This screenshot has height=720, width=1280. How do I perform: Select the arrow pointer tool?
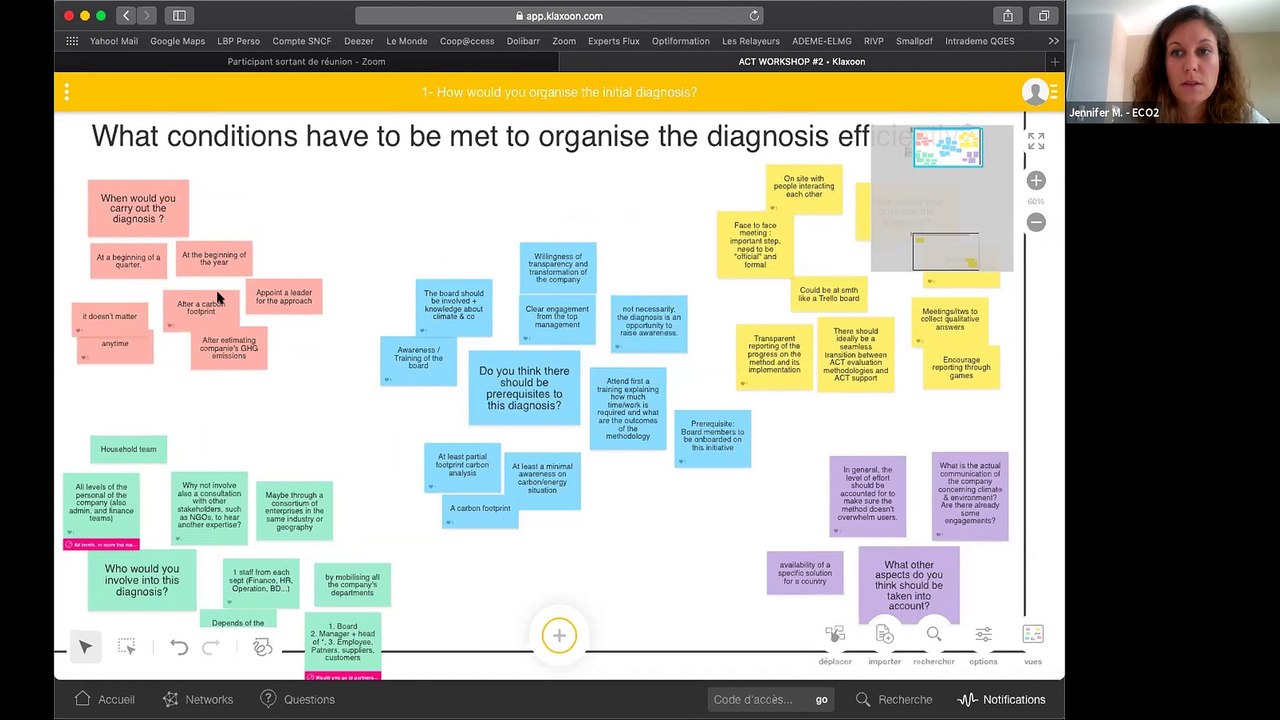click(85, 647)
